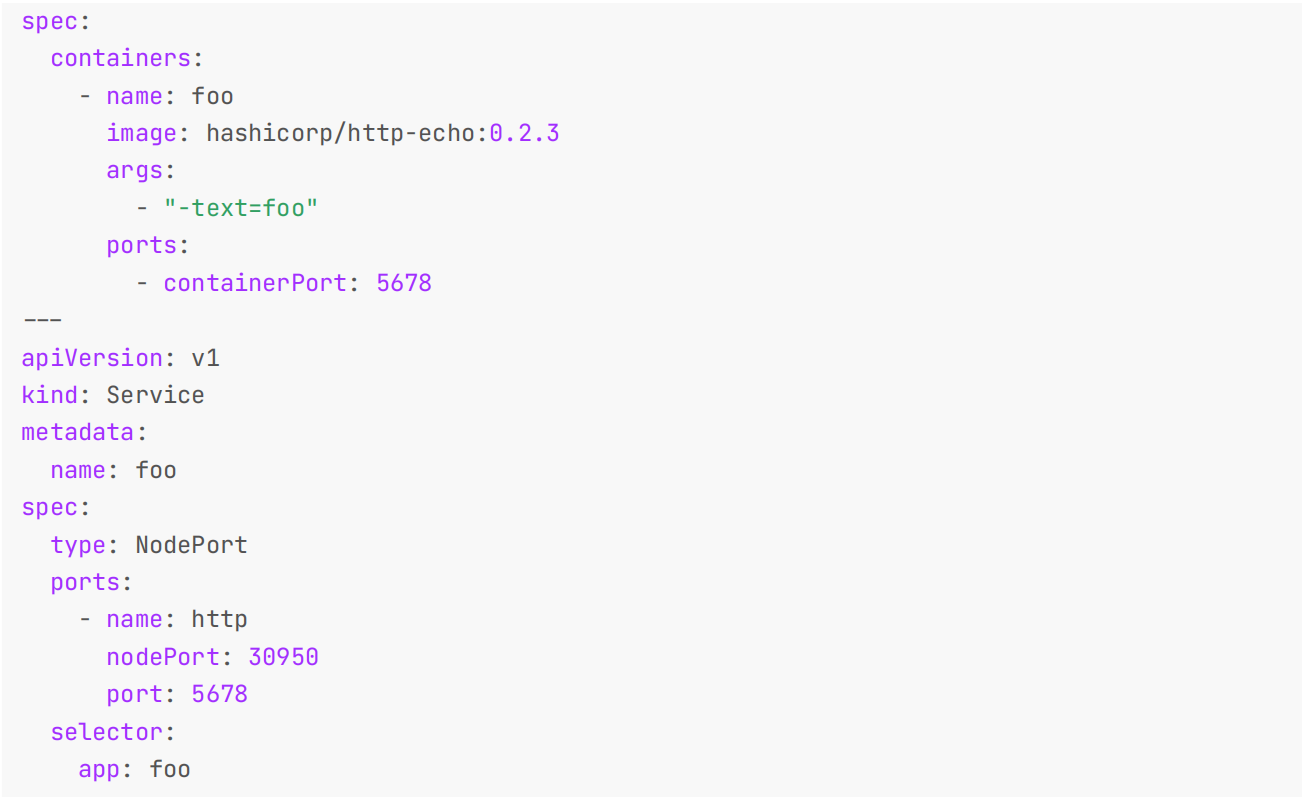Click the type key in Service spec
The height and width of the screenshot is (797, 1302).
pos(79,545)
